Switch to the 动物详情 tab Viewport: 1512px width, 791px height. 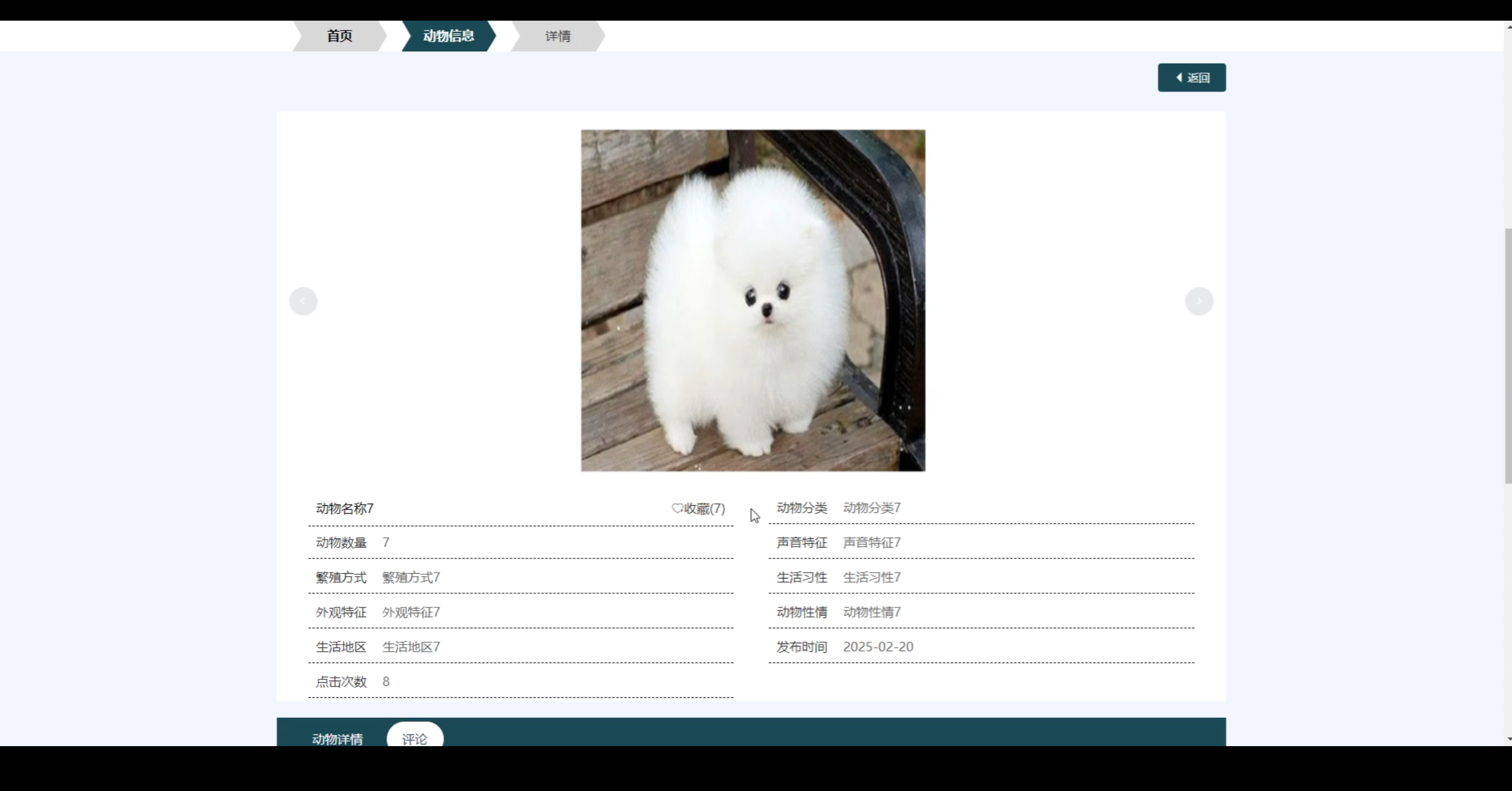(x=337, y=738)
